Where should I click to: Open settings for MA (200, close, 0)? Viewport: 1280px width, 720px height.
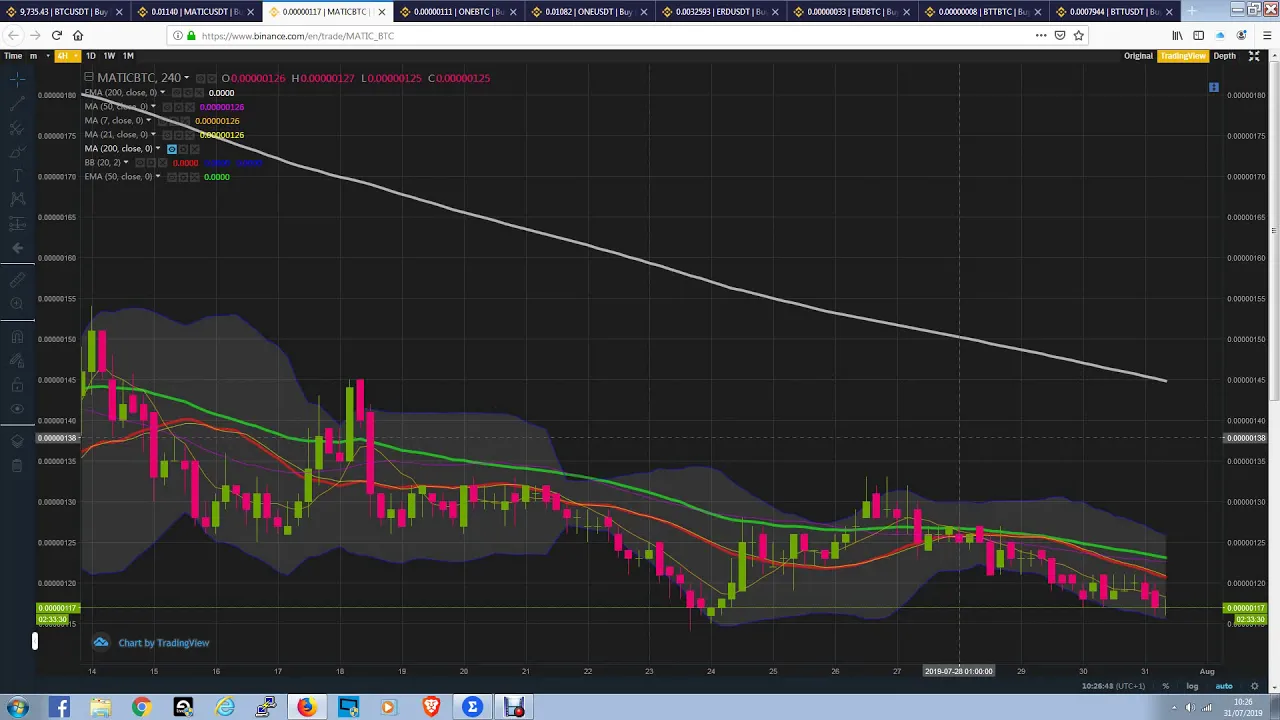pos(183,149)
